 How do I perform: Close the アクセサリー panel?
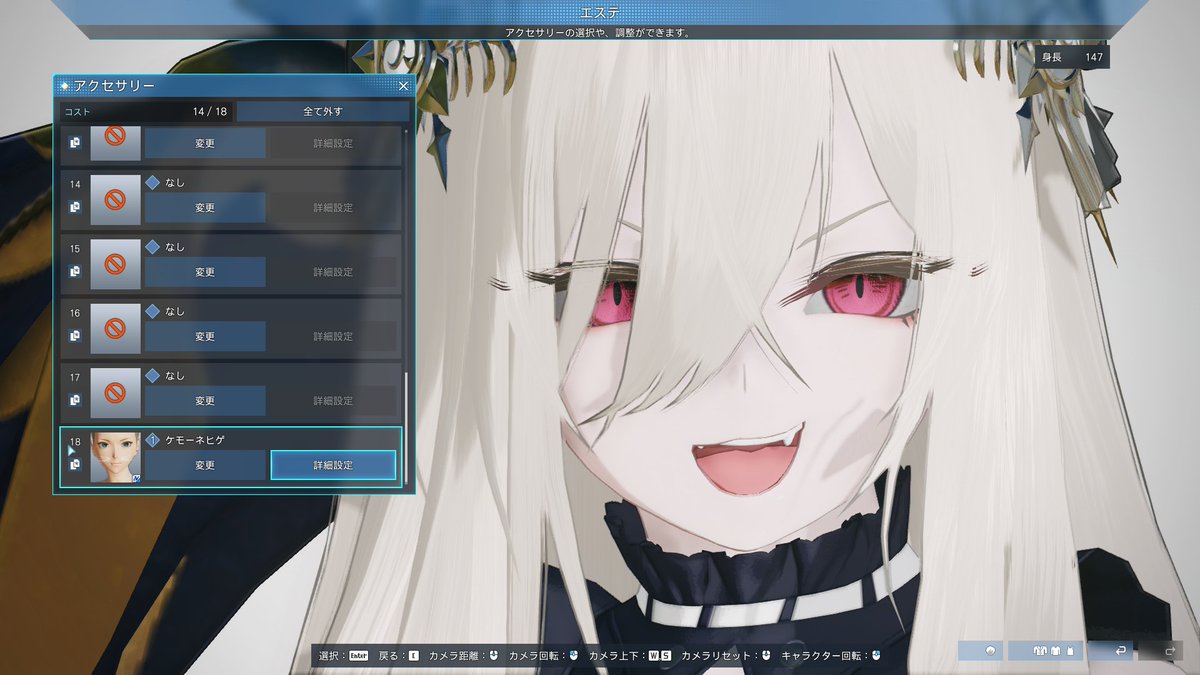pos(404,87)
